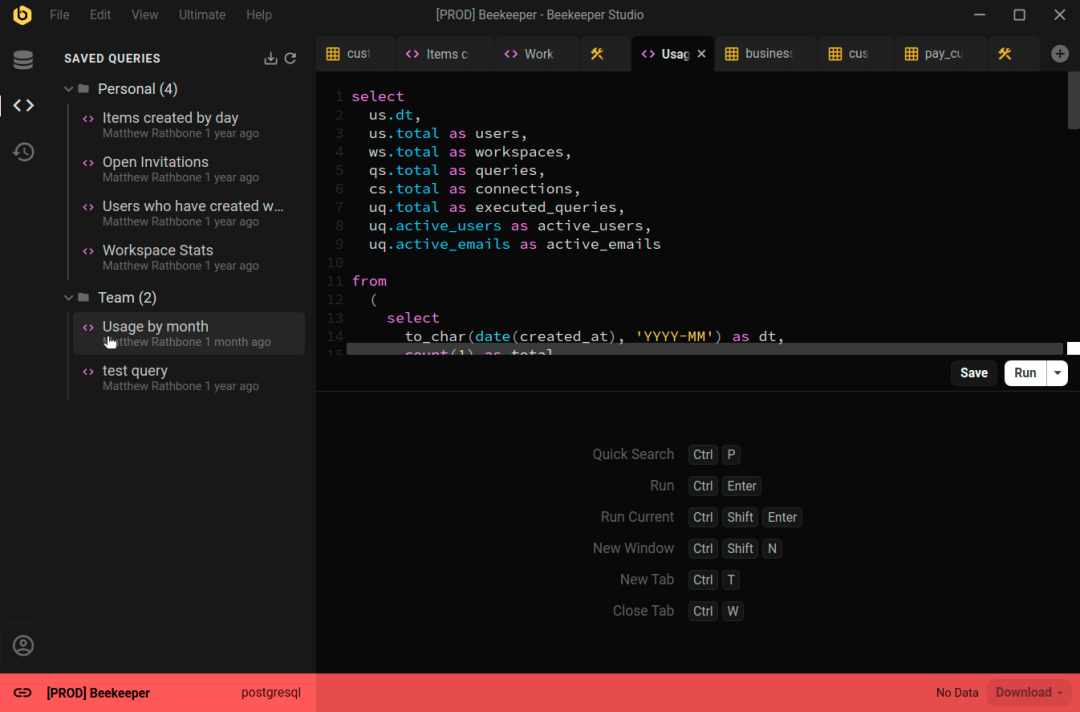Open the Workspace Stats saved query
Viewport: 1080px width, 712px height.
[158, 251]
